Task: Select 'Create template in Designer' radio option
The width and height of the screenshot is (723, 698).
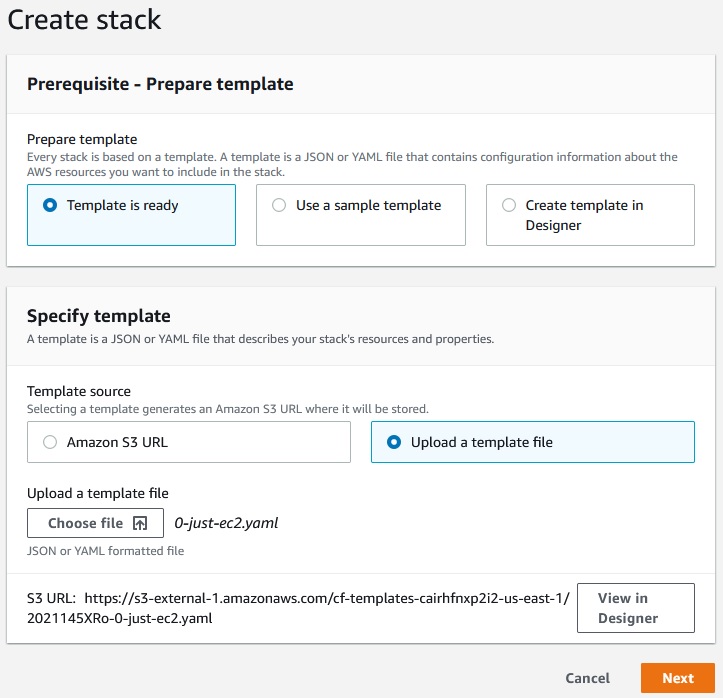Action: click(x=590, y=215)
